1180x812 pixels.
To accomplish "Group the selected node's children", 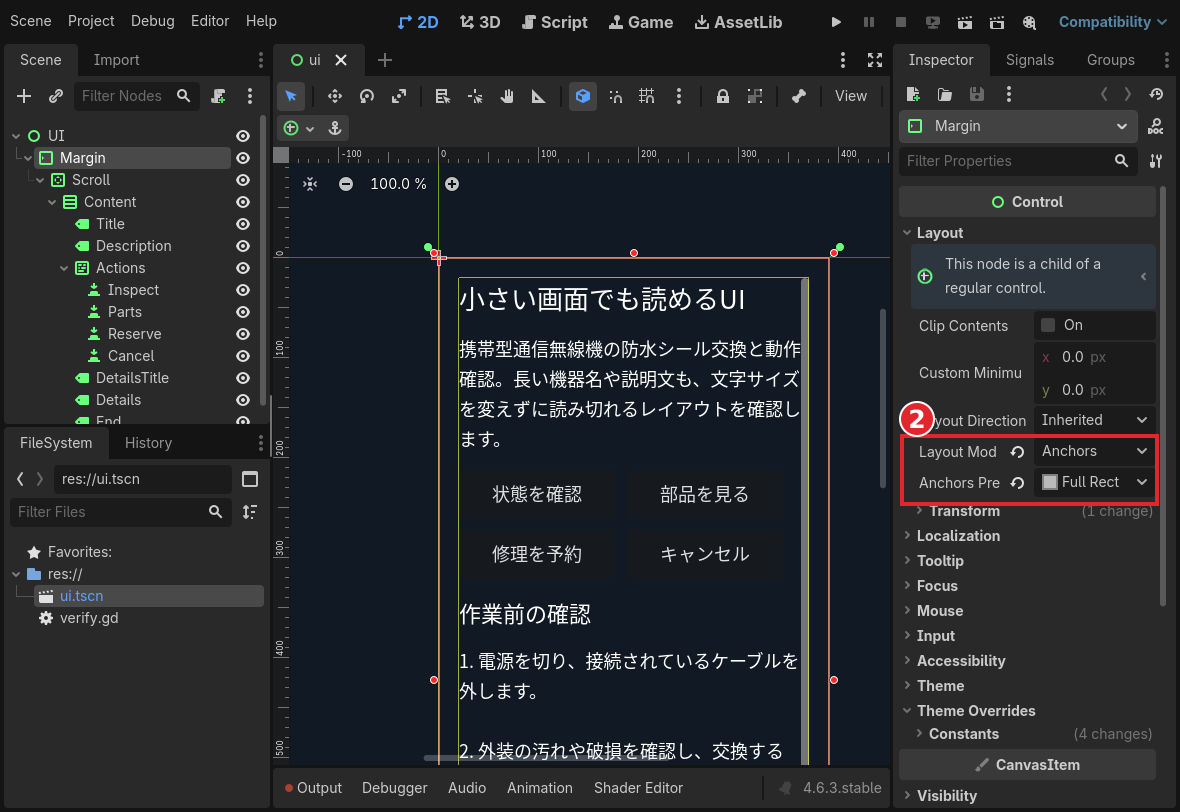I will (x=755, y=96).
